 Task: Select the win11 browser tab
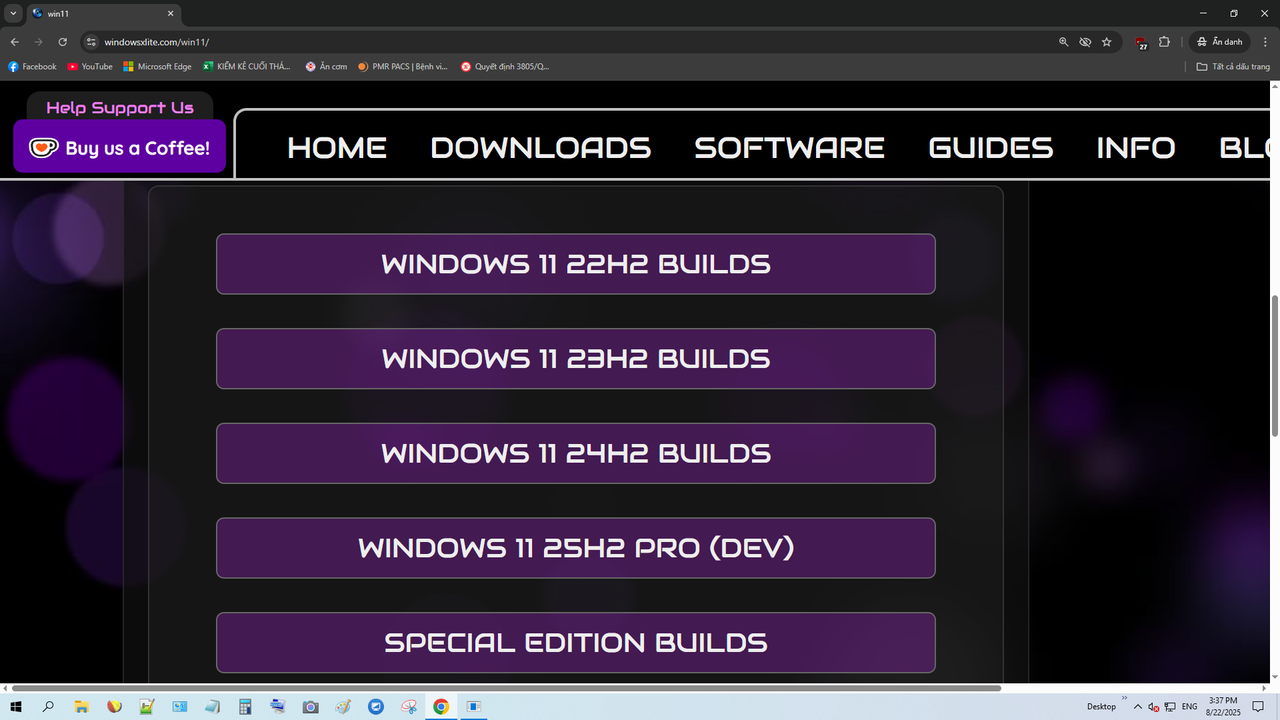(x=90, y=14)
